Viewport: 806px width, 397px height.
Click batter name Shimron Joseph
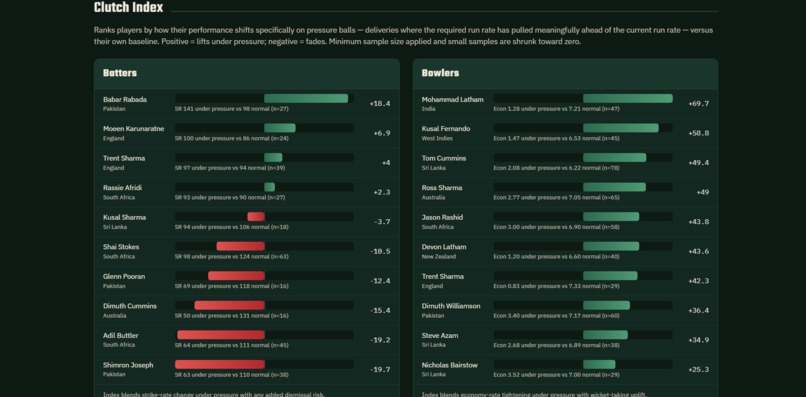(x=128, y=365)
